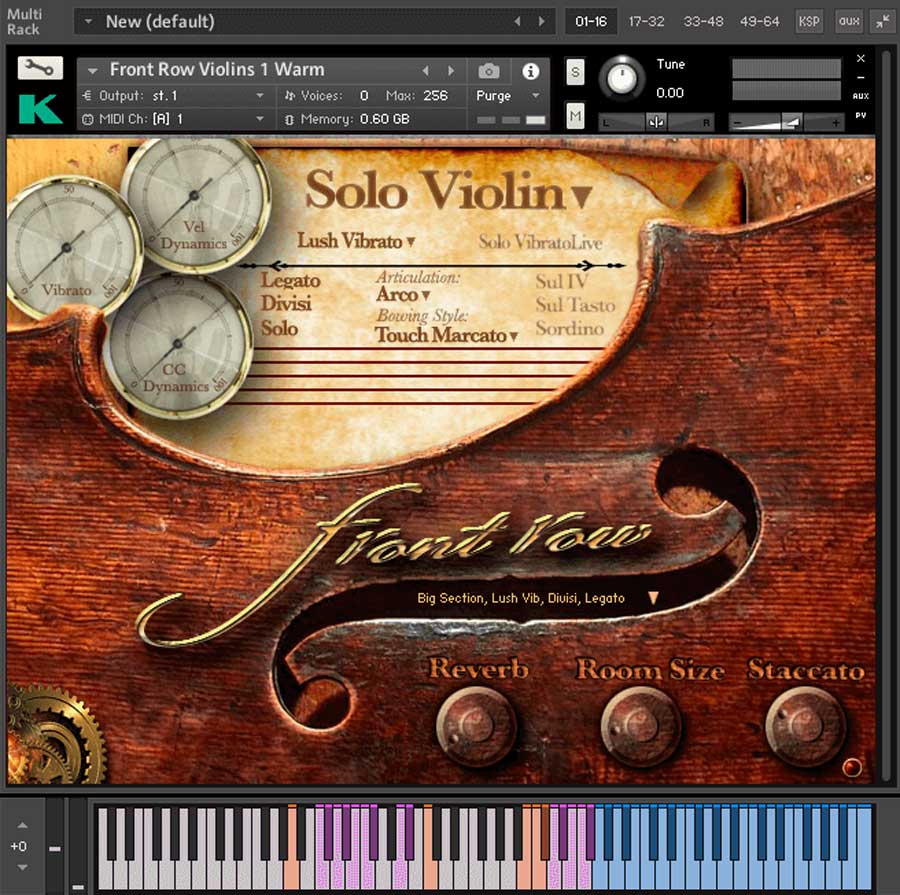Select previous instrument arrow beside Front Row Violins
The height and width of the screenshot is (895, 900).
click(425, 71)
